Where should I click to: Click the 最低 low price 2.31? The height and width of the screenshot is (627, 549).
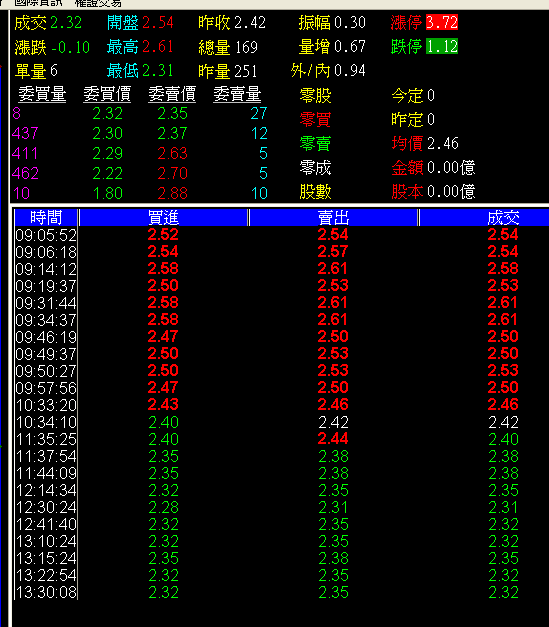(158, 71)
